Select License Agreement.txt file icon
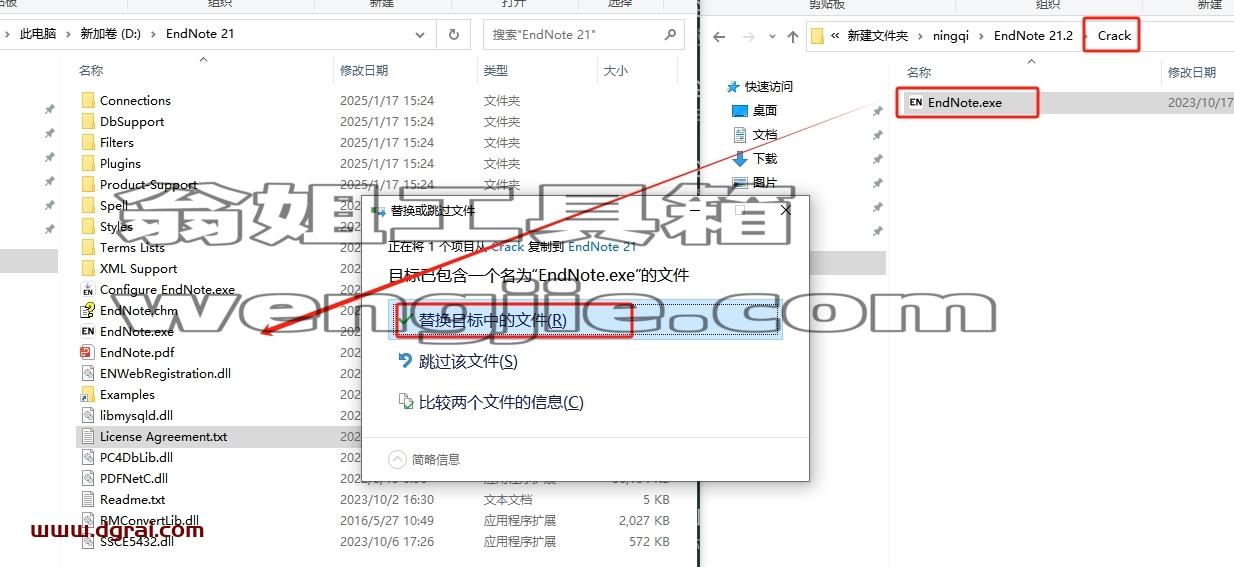This screenshot has width=1234, height=567. click(88, 436)
